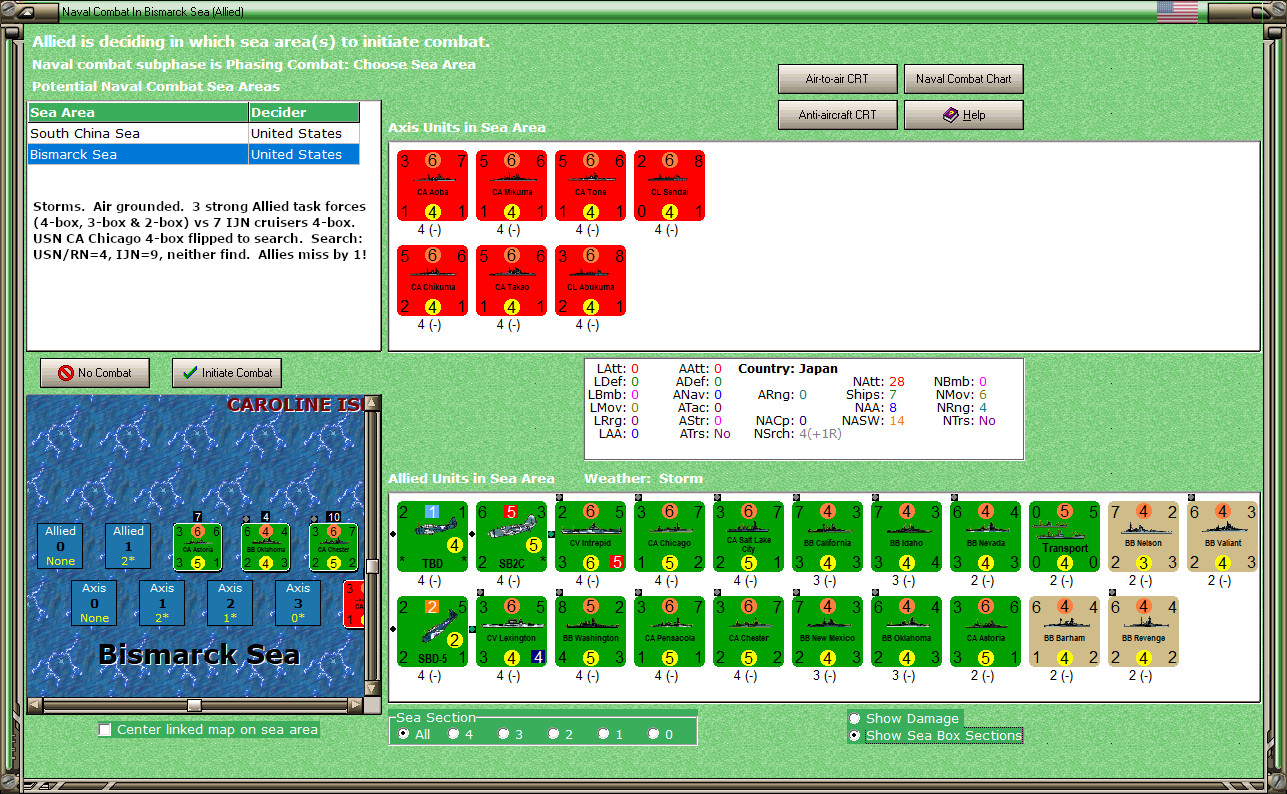This screenshot has height=794, width=1287.
Task: Select the CL Abukuma unit counter
Action: [x=590, y=281]
